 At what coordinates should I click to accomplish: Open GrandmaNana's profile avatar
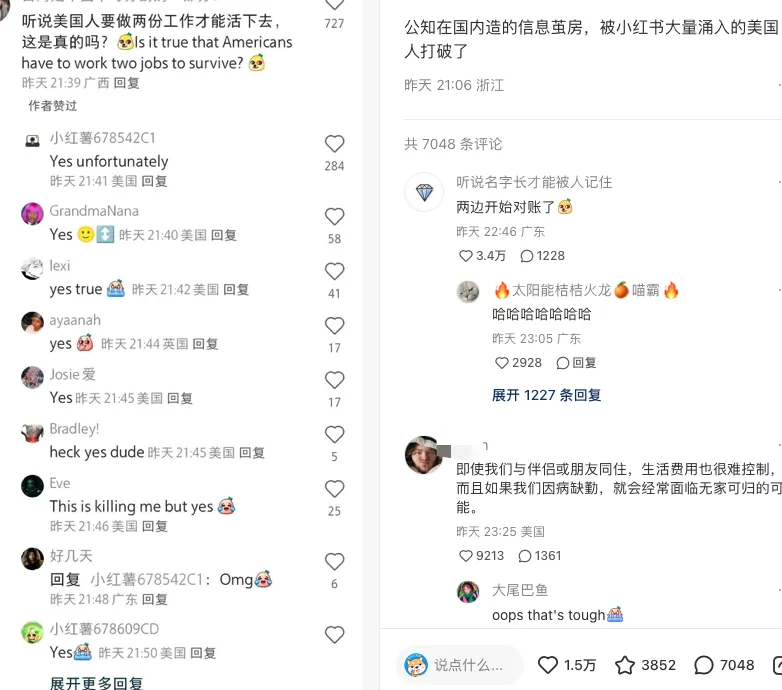pyautogui.click(x=32, y=214)
